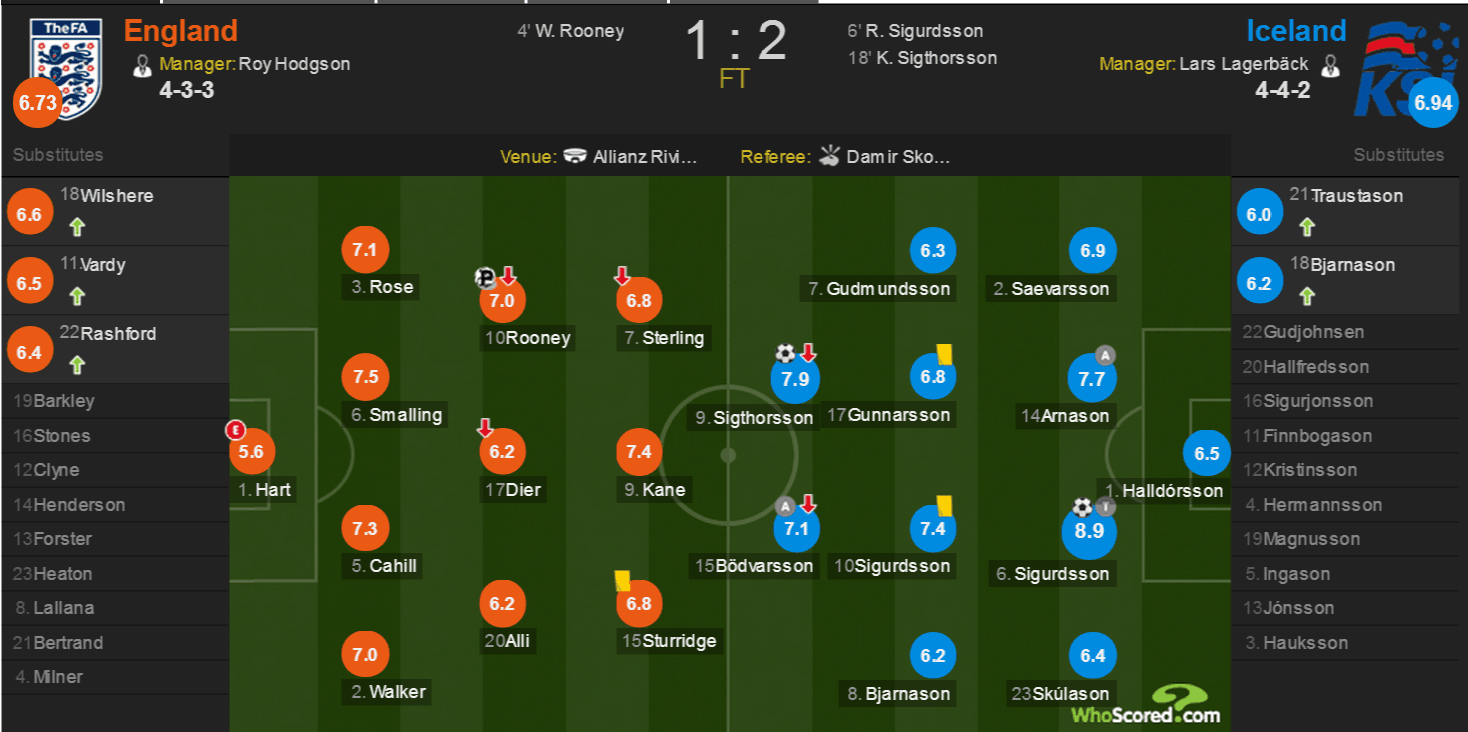Click the stadium icon next to Venue
This screenshot has width=1468, height=732.
(575, 156)
